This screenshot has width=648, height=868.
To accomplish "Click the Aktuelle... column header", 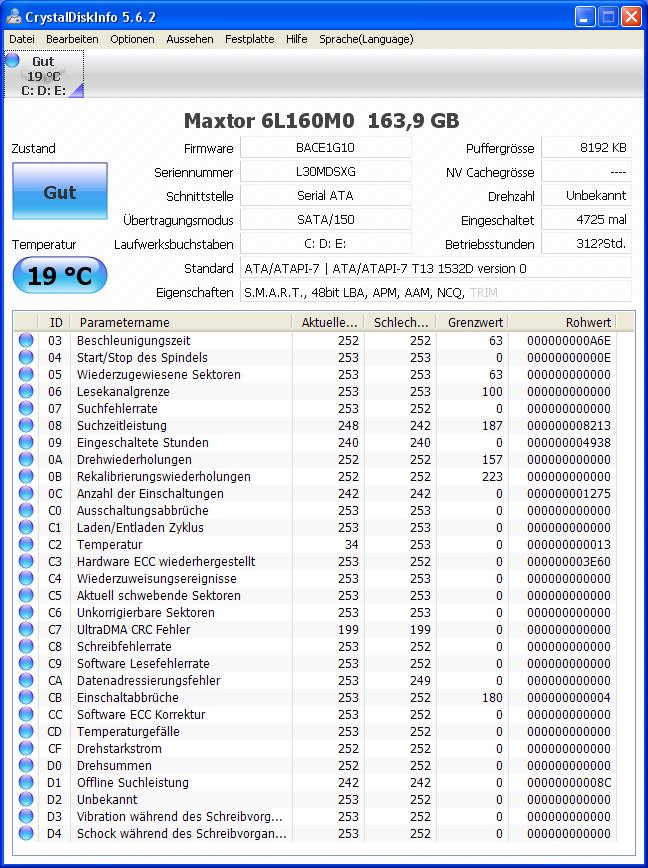I will (x=328, y=322).
